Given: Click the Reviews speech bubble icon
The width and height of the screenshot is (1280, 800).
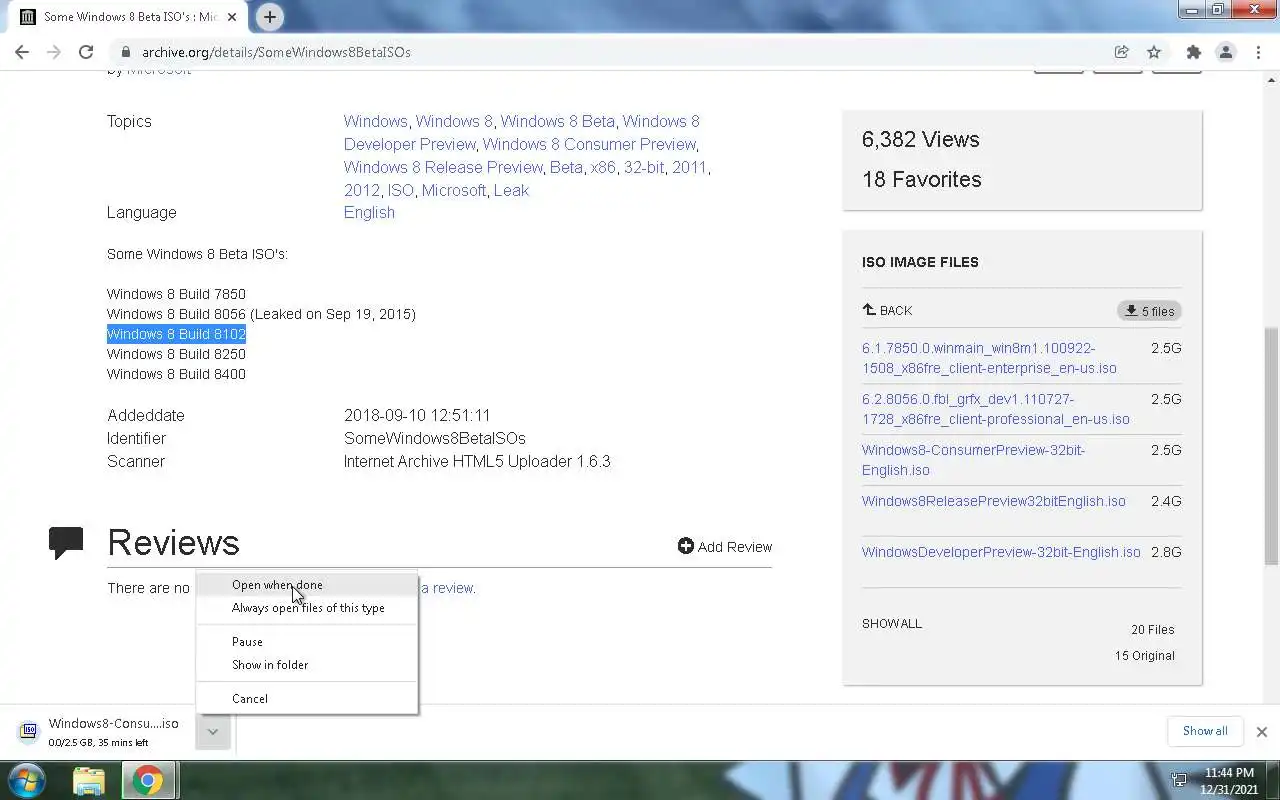Looking at the screenshot, I should tap(66, 542).
